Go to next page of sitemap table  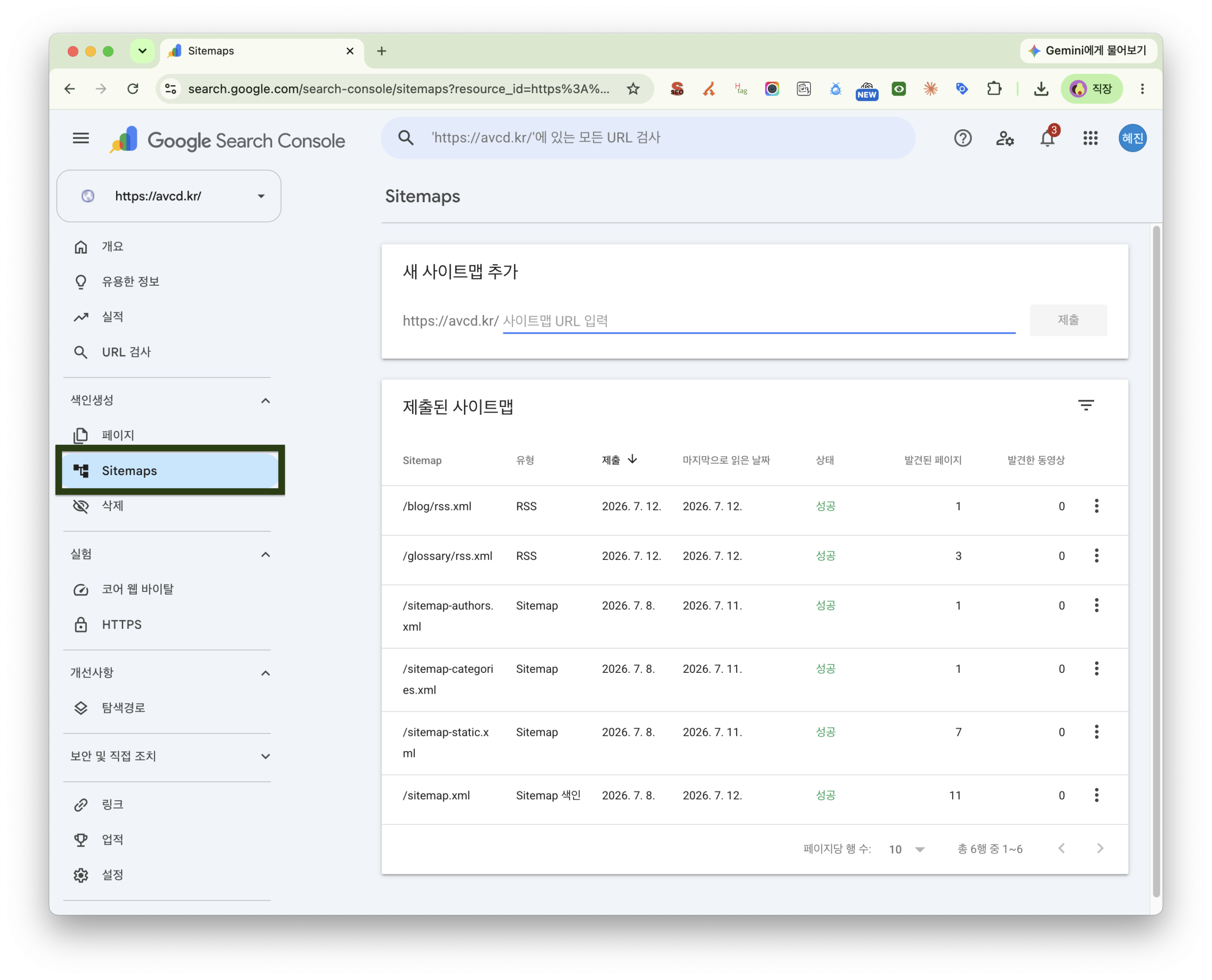click(x=1100, y=848)
